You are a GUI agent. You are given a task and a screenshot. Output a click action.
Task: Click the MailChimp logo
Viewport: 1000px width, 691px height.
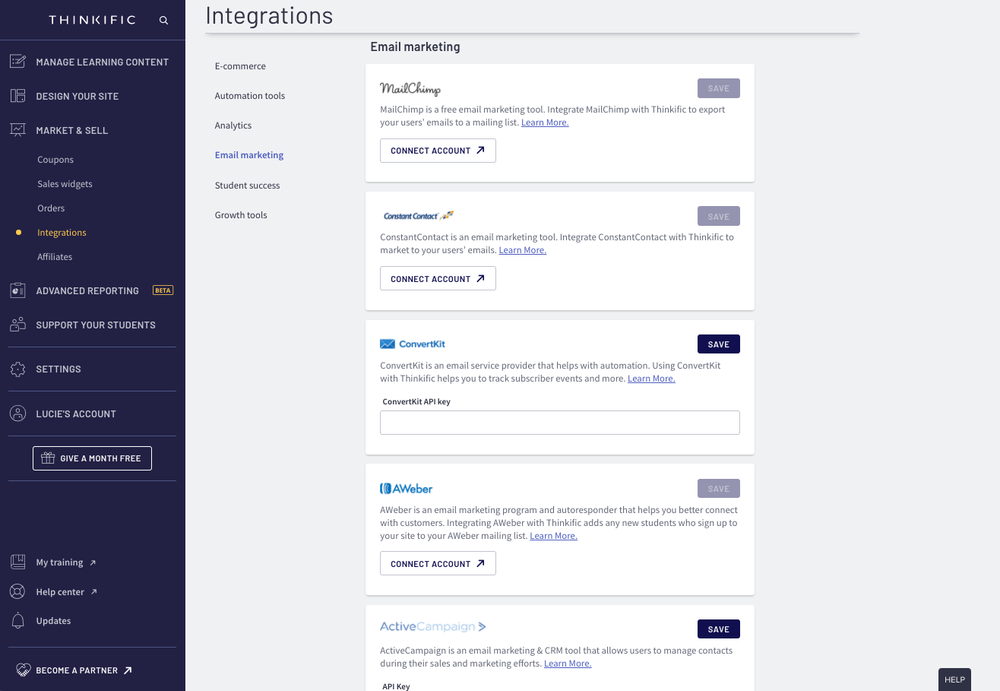(410, 88)
